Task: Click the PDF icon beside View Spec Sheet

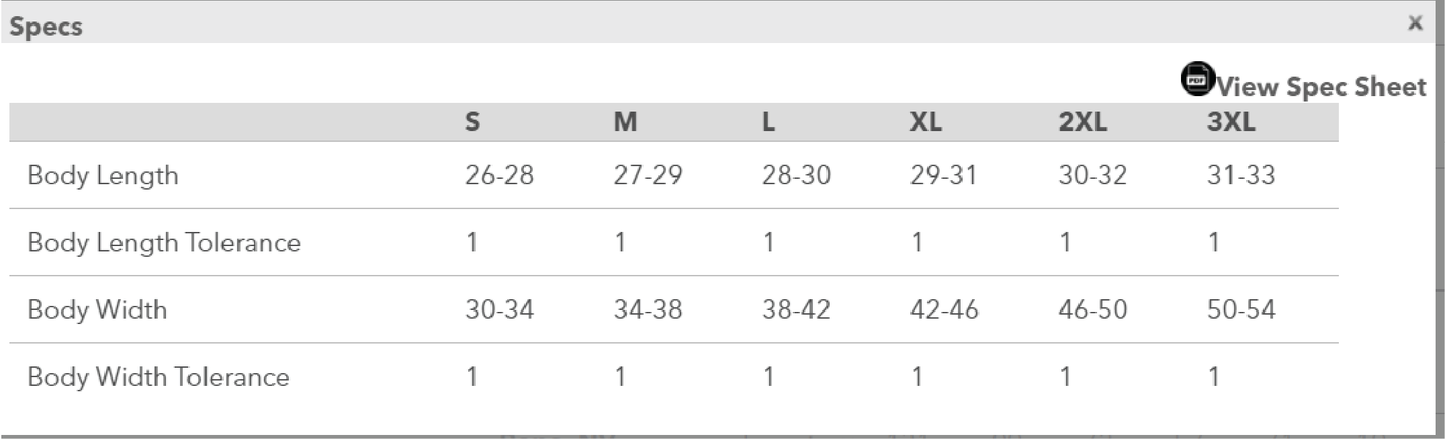Action: point(1197,78)
